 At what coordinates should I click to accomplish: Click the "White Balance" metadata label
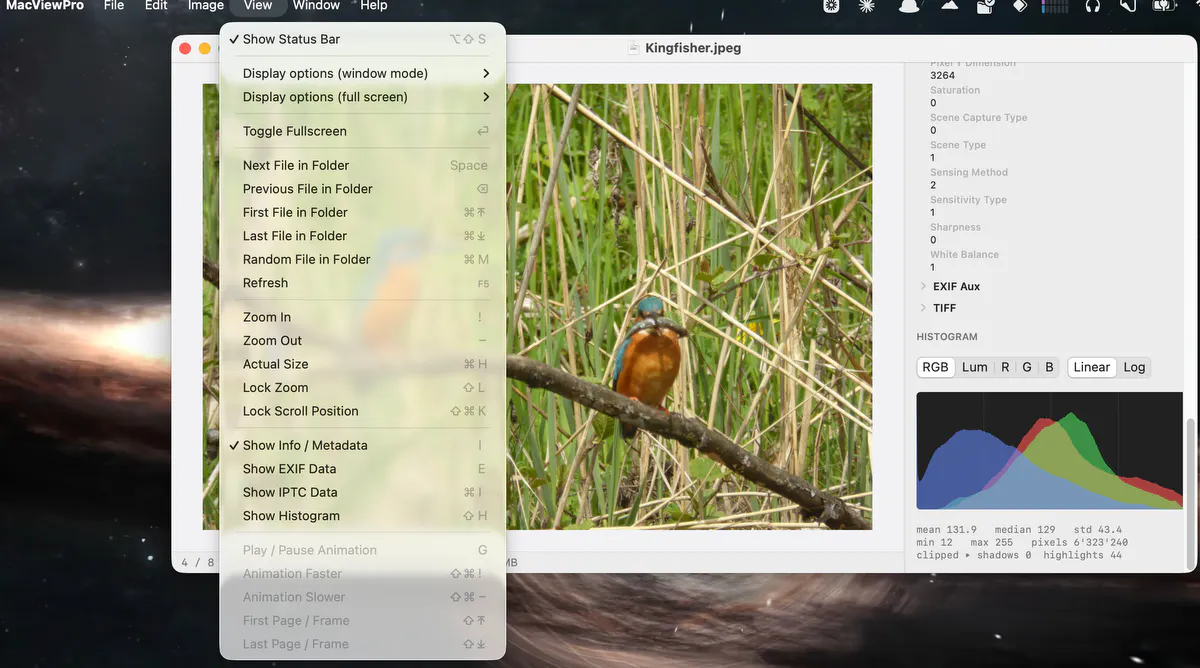[x=964, y=255]
